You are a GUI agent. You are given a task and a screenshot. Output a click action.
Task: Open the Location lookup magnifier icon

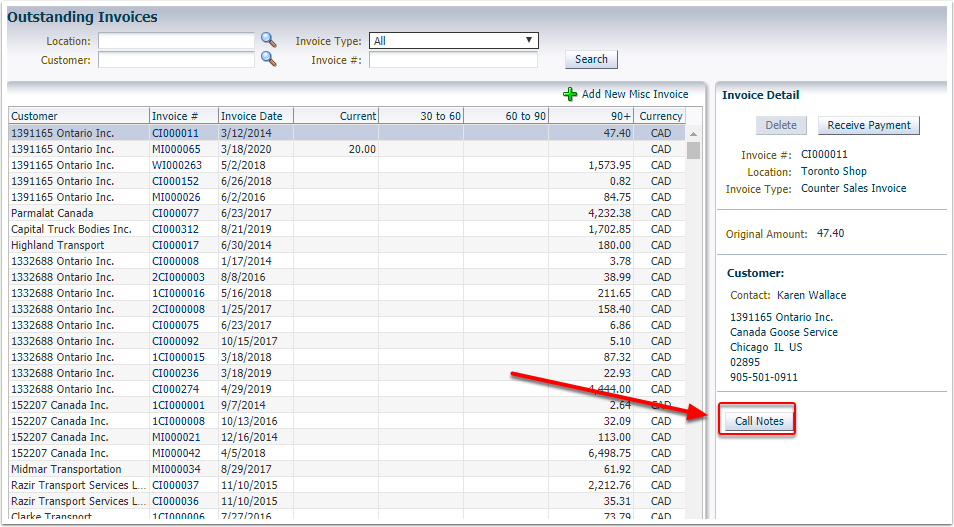pyautogui.click(x=268, y=40)
